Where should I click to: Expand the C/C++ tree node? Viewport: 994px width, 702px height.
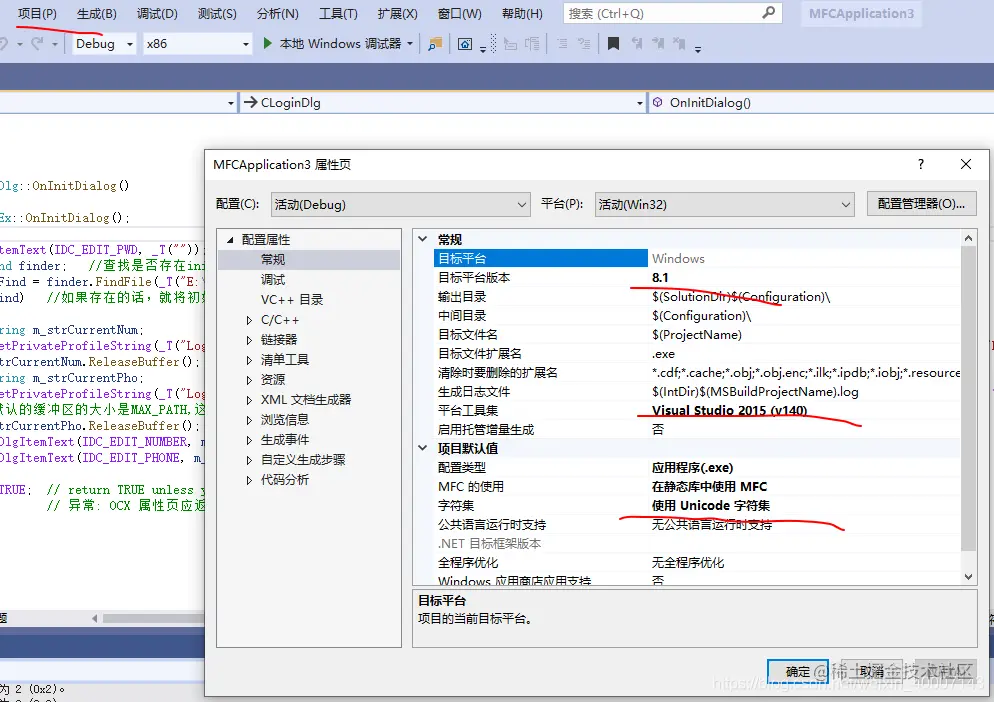tap(249, 320)
